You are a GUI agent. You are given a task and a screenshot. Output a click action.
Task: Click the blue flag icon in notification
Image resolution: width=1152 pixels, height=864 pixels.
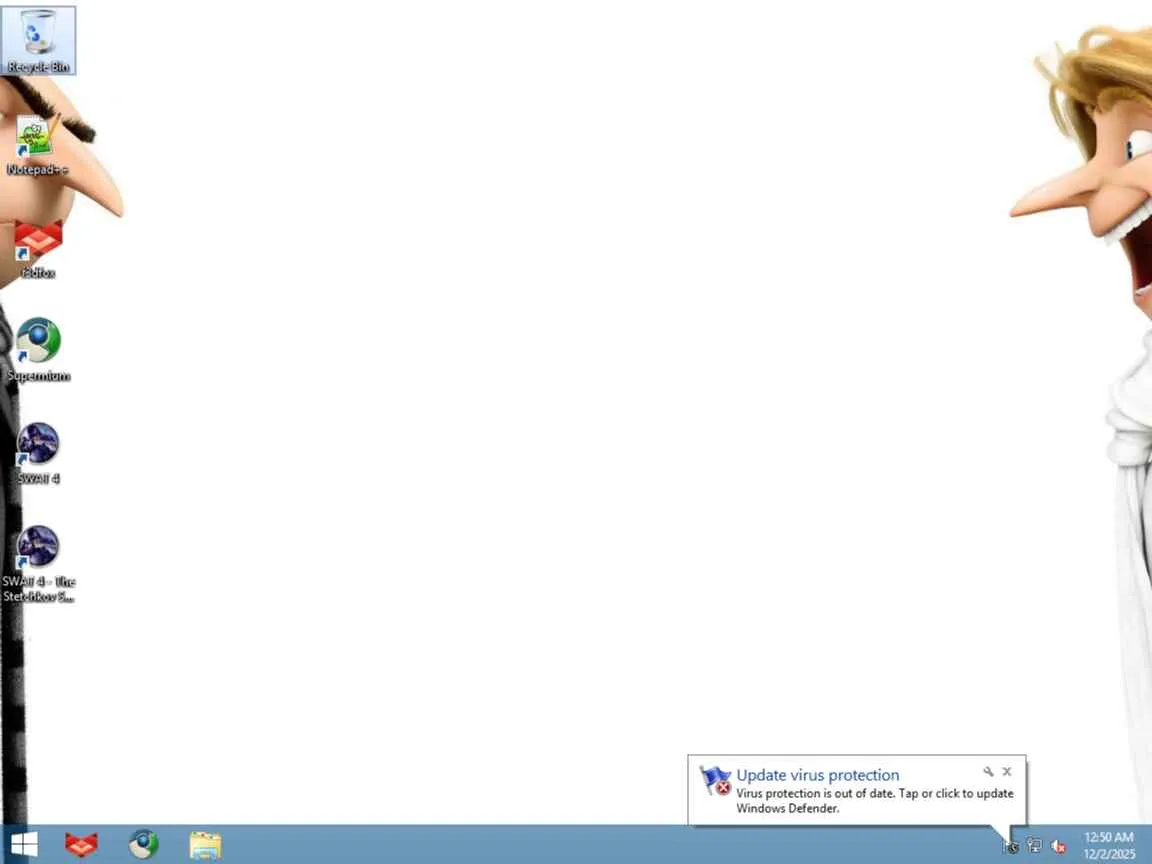point(714,780)
